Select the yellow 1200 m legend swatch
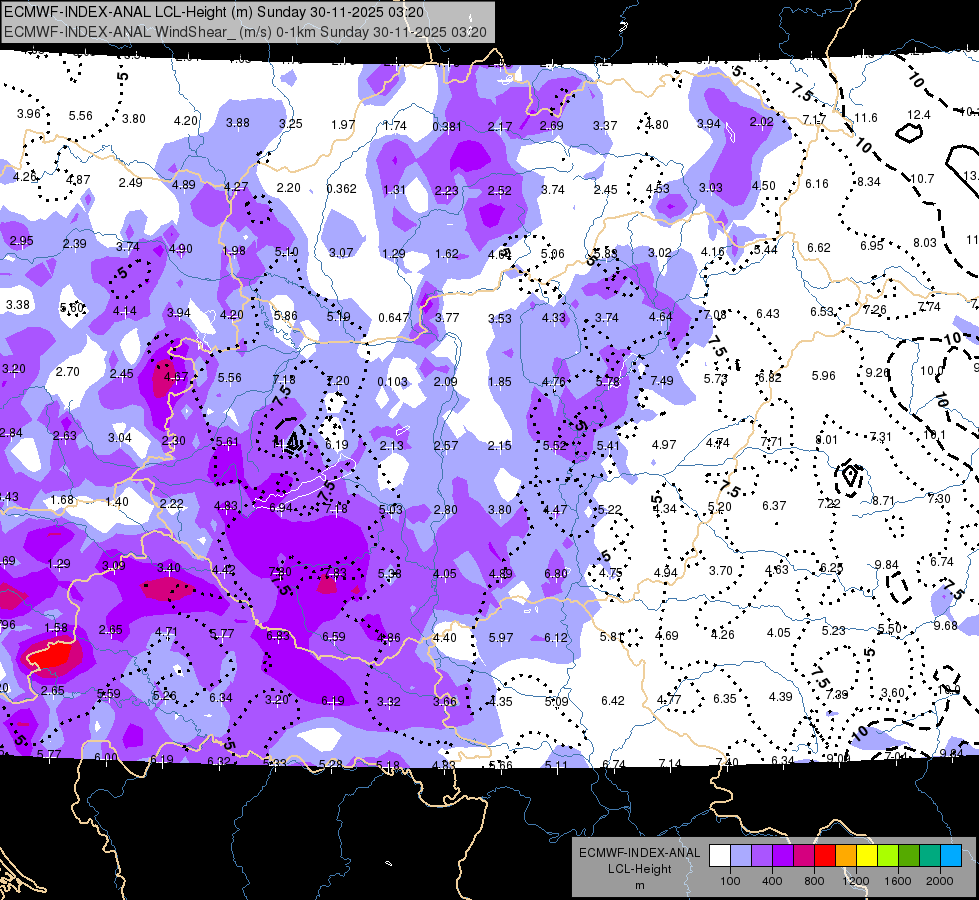Viewport: 979px width, 900px height. (867, 856)
